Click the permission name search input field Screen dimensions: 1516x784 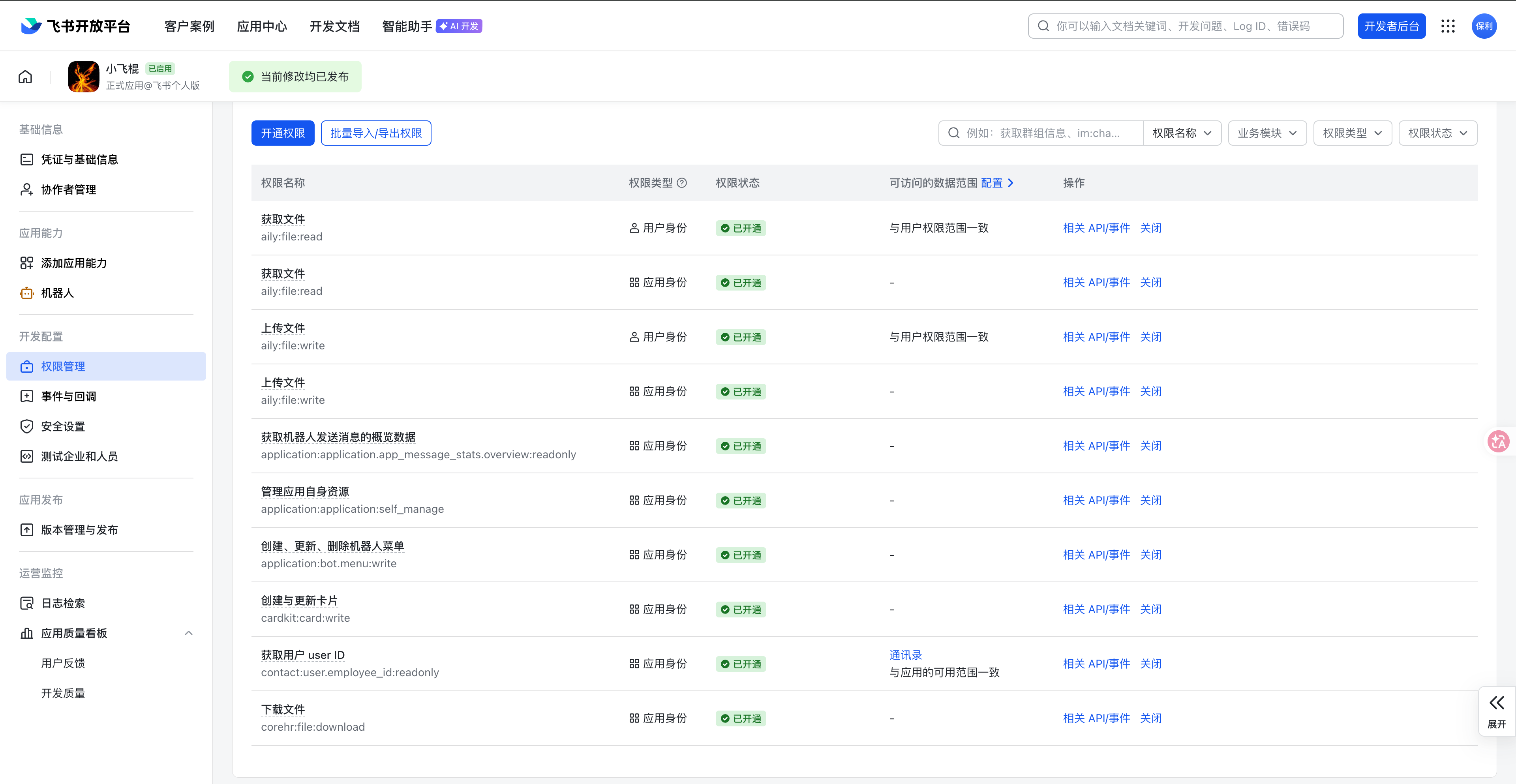(x=1041, y=133)
